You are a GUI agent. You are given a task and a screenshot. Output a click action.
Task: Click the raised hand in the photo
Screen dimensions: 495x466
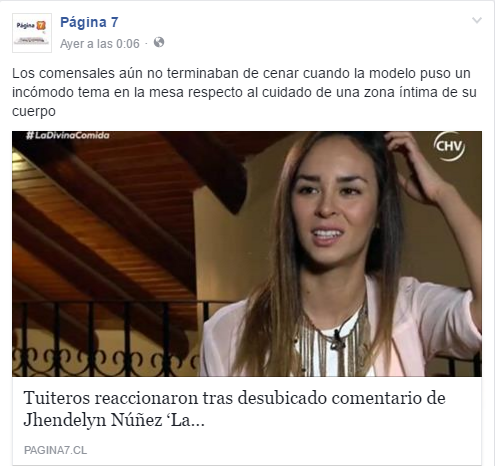click(417, 167)
